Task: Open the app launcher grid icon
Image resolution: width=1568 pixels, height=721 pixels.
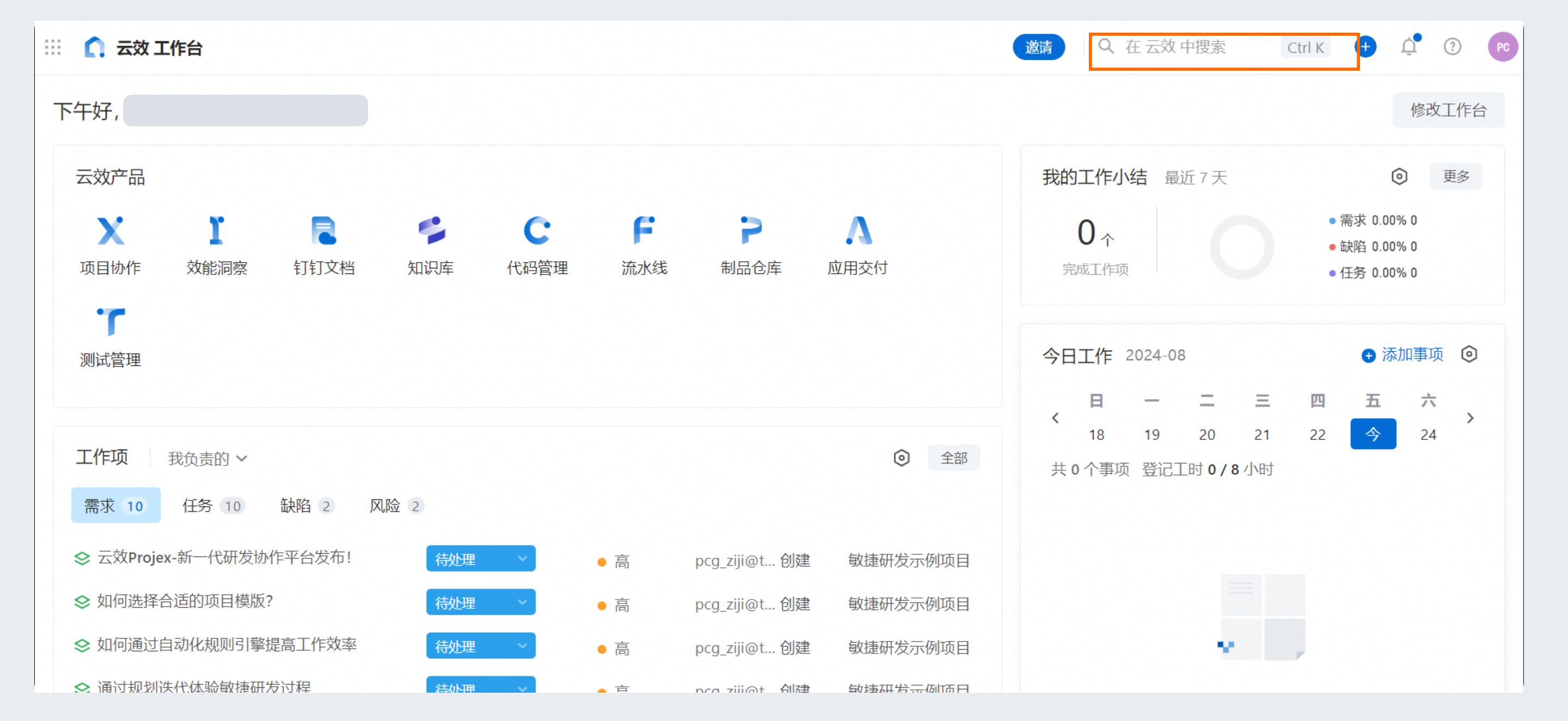Action: tap(53, 47)
